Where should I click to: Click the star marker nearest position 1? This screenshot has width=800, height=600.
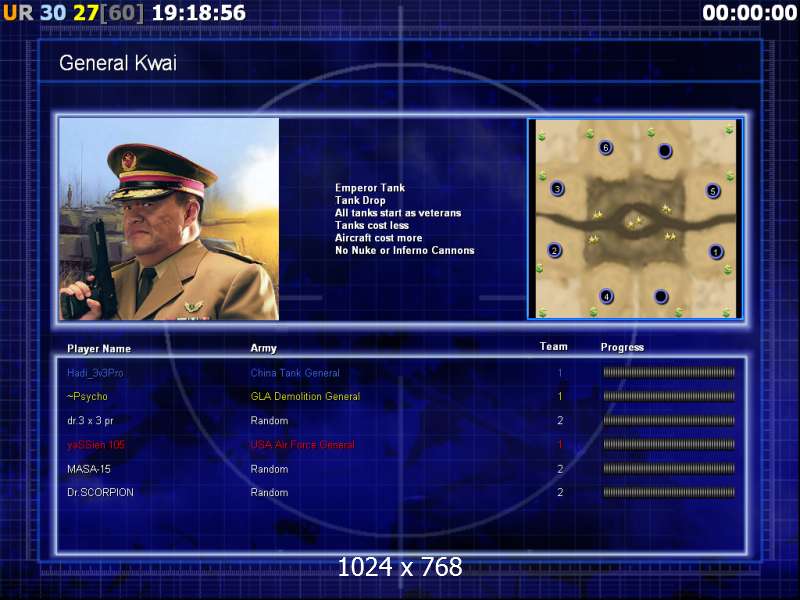pos(670,236)
